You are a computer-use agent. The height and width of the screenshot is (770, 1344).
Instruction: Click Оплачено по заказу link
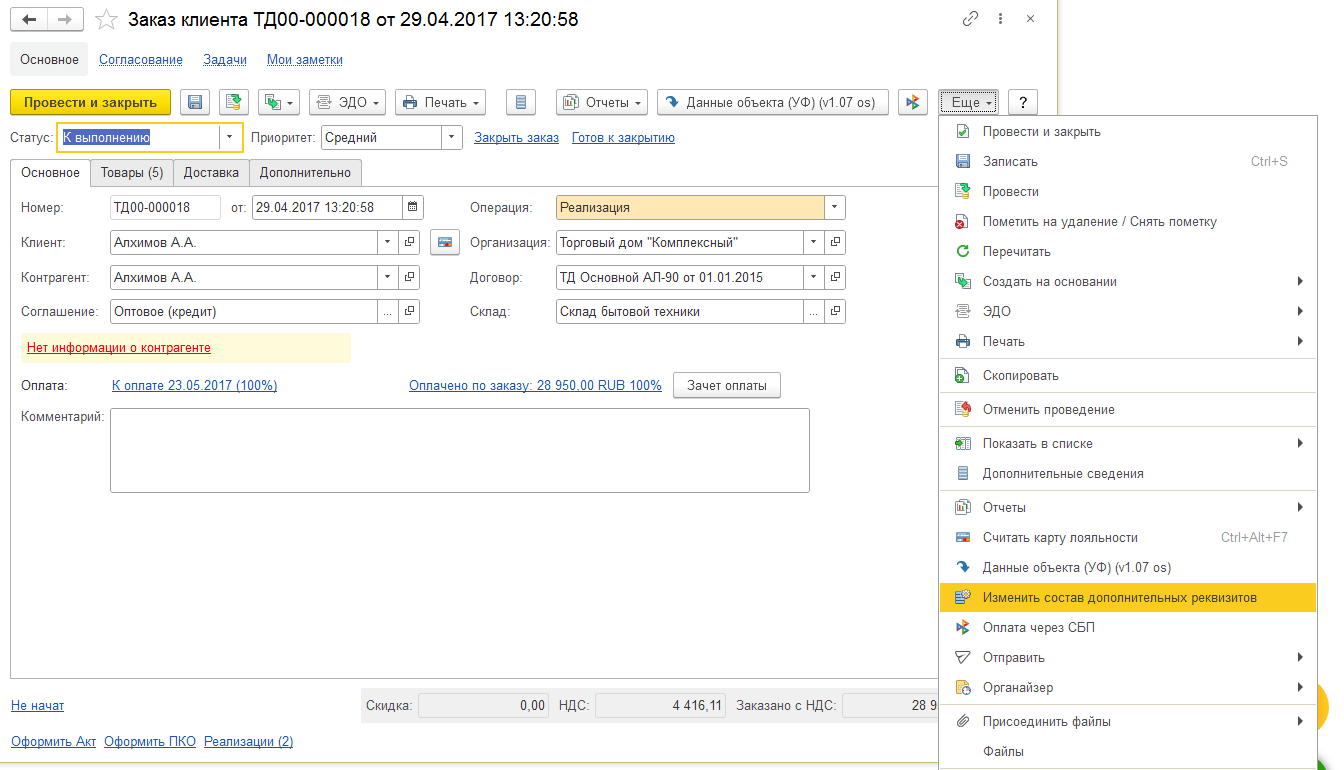[535, 385]
